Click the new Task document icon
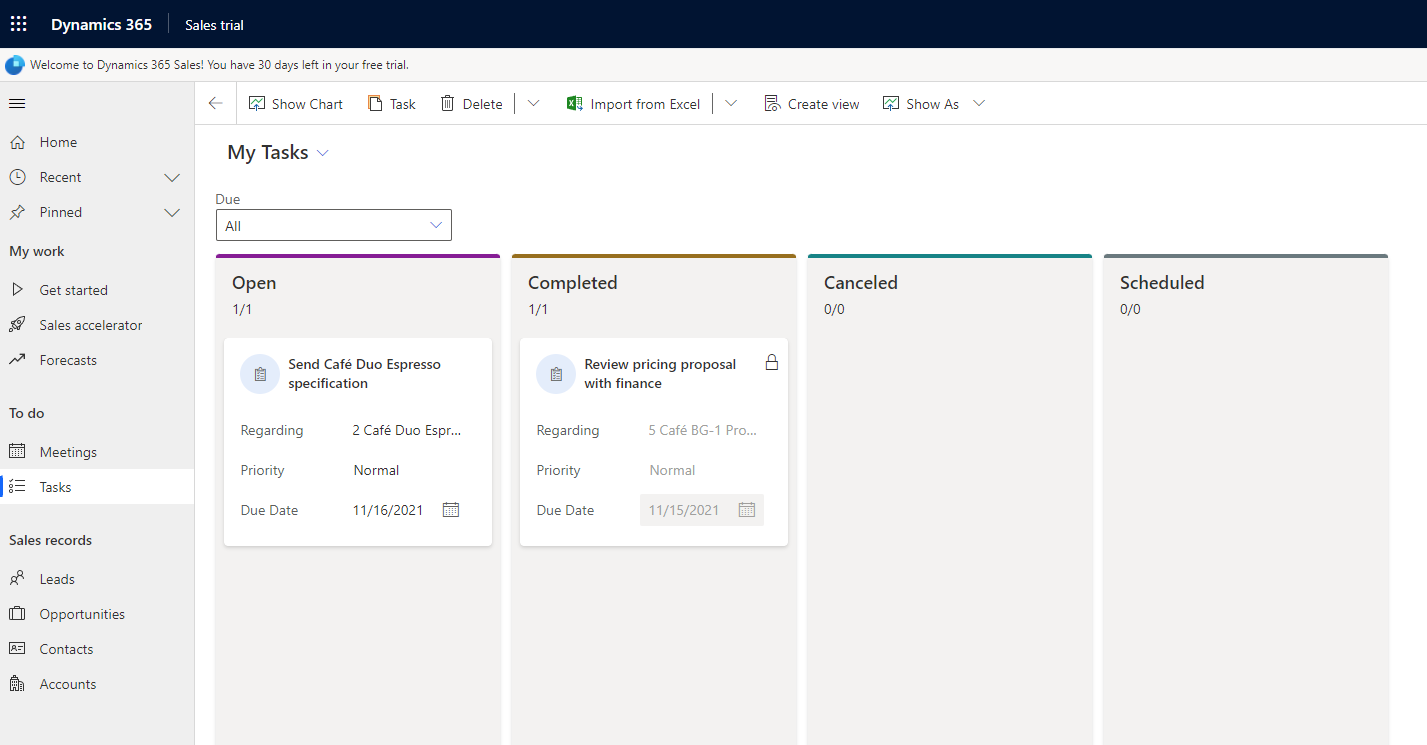1427x745 pixels. coord(375,104)
